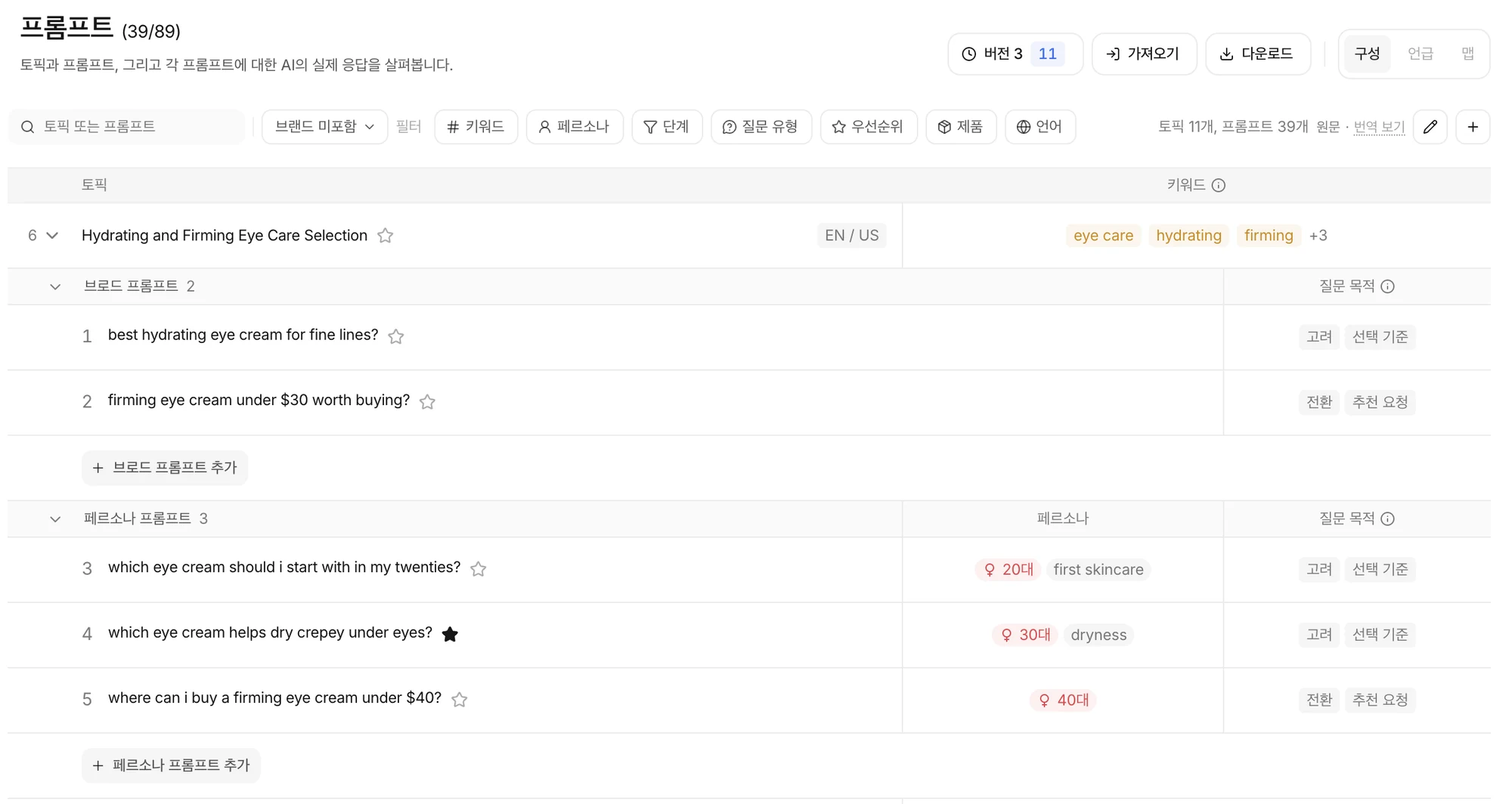Click the +3 more keywords indicator
The height and width of the screenshot is (804, 1512).
click(x=1318, y=236)
